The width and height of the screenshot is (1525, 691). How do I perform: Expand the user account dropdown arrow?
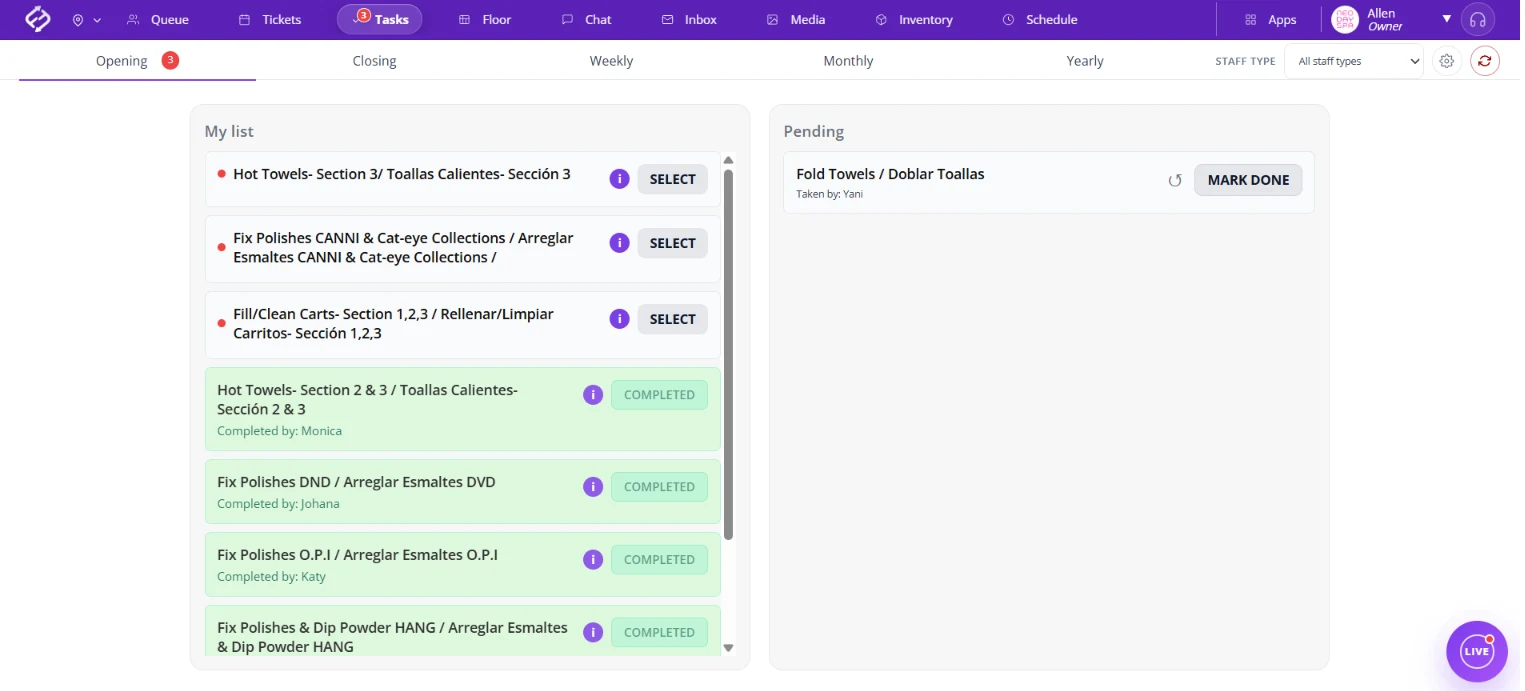(1446, 19)
